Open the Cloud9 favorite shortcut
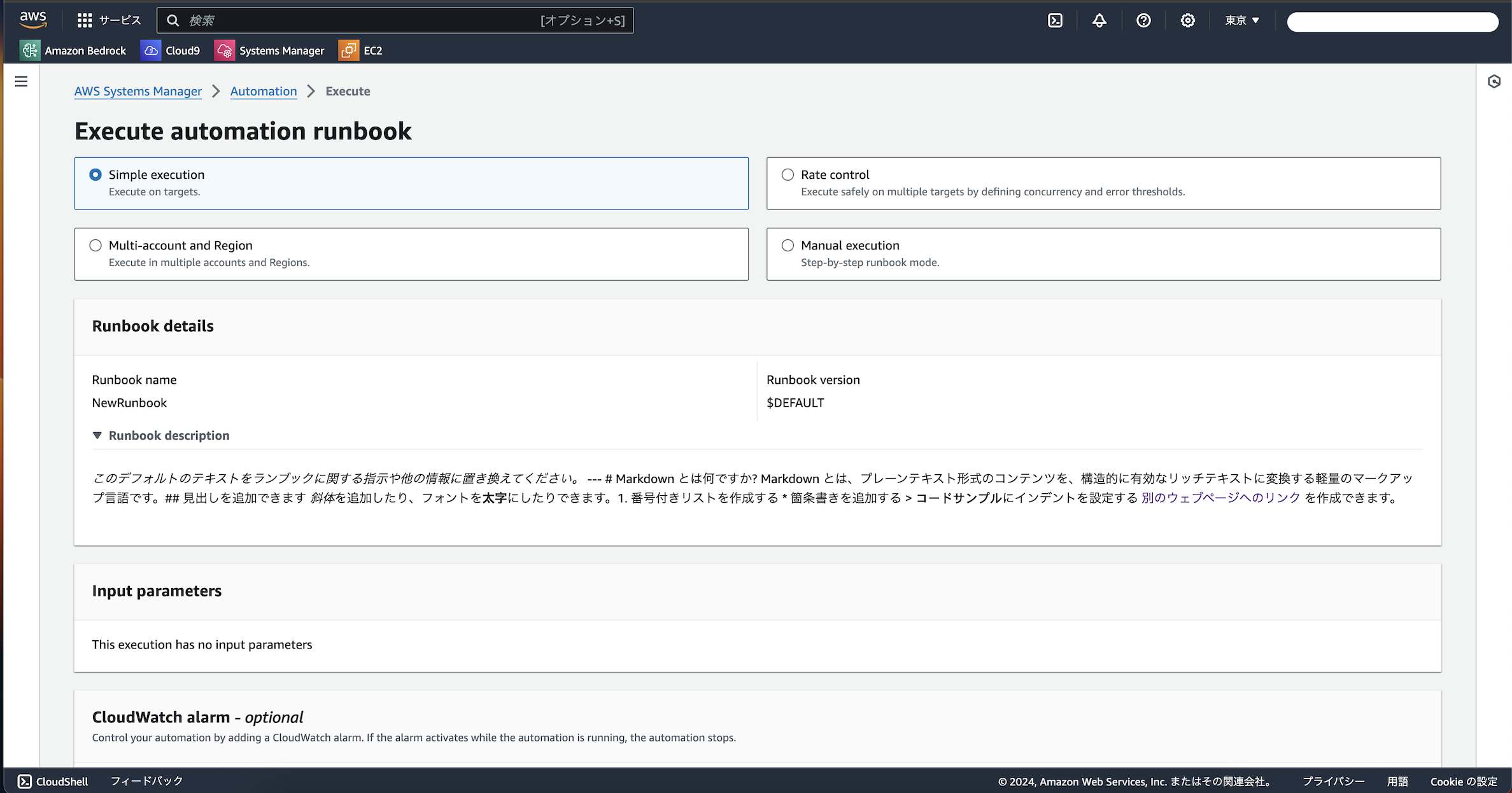This screenshot has height=793, width=1512. [x=170, y=50]
